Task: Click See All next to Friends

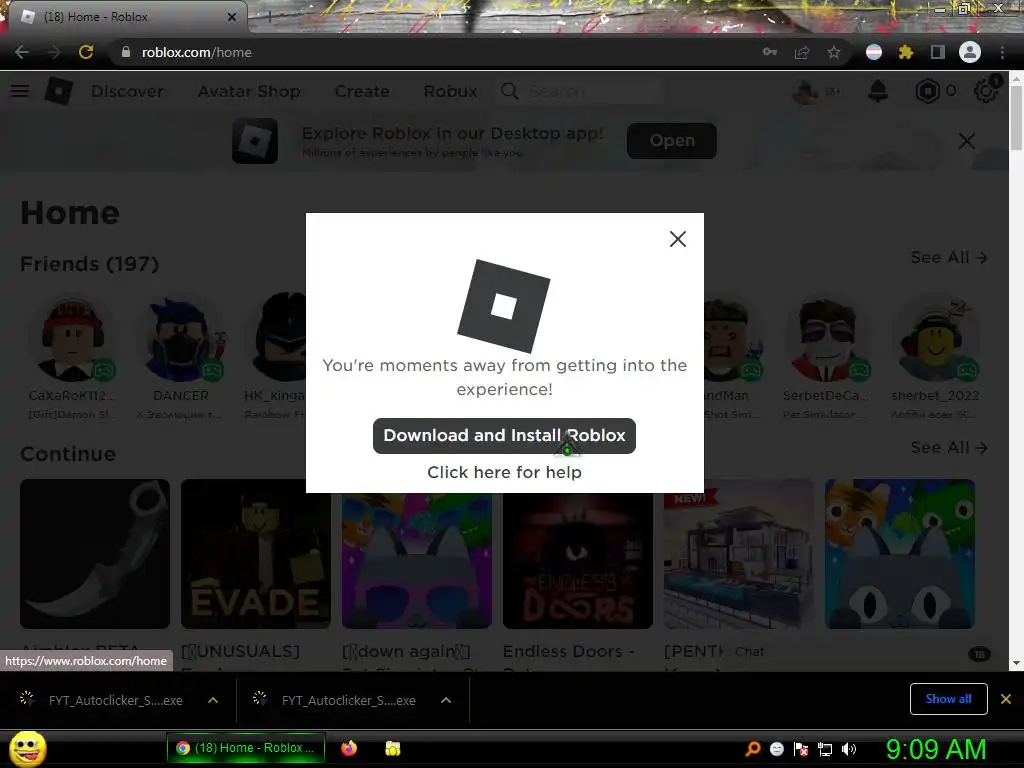Action: pos(949,257)
